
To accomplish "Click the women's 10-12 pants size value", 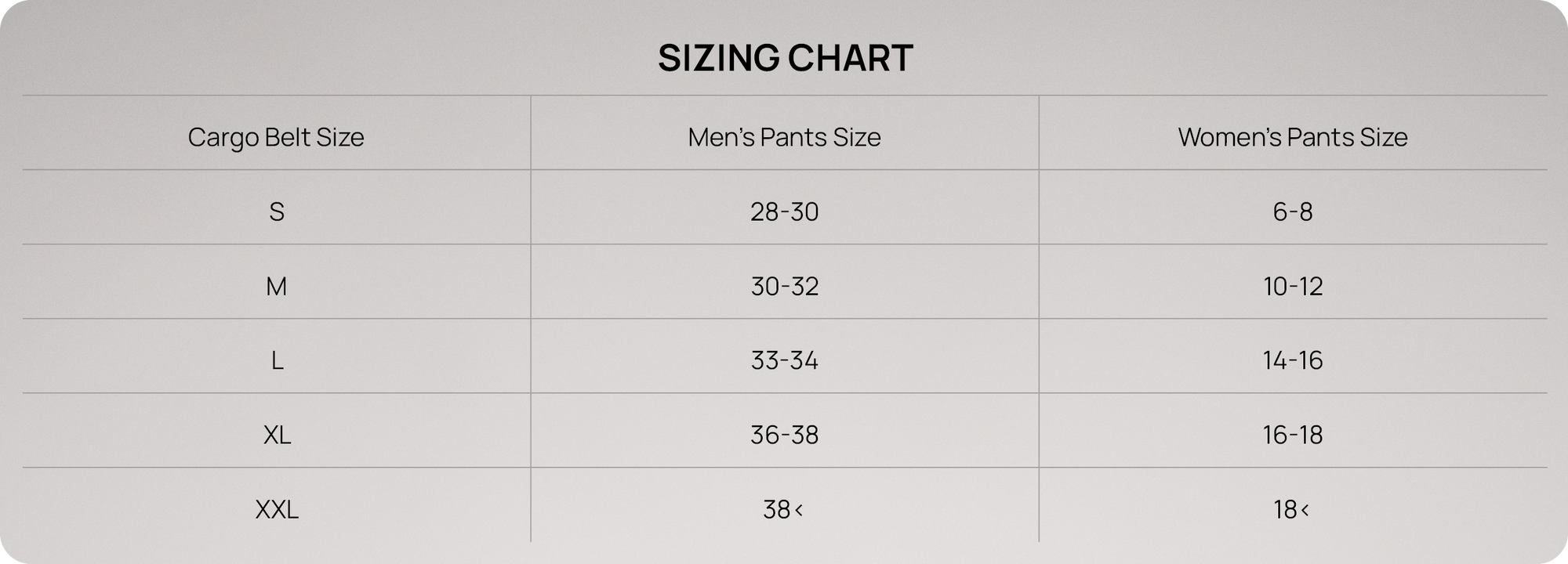I will click(x=1292, y=286).
